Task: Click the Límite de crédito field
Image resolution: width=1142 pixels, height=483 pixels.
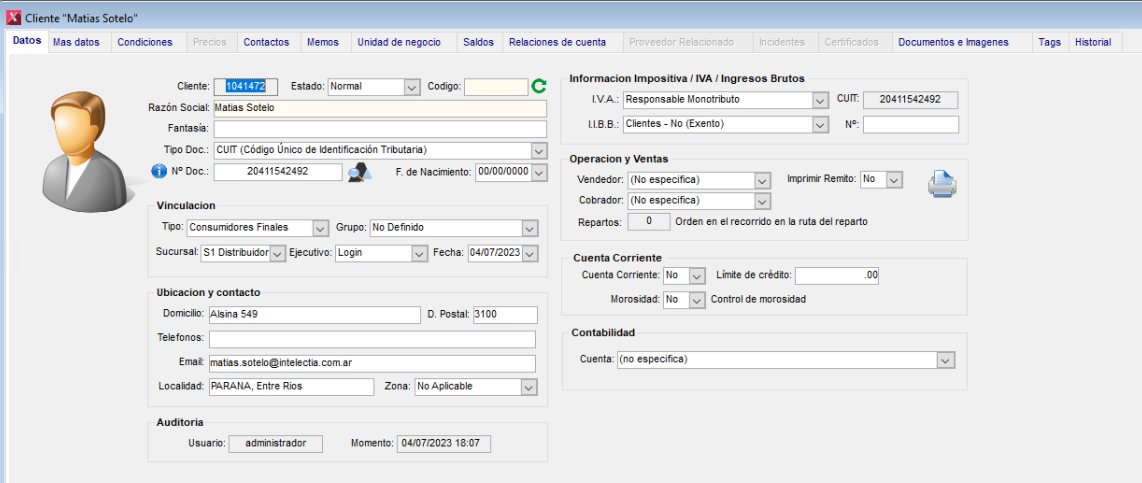Action: coord(837,275)
